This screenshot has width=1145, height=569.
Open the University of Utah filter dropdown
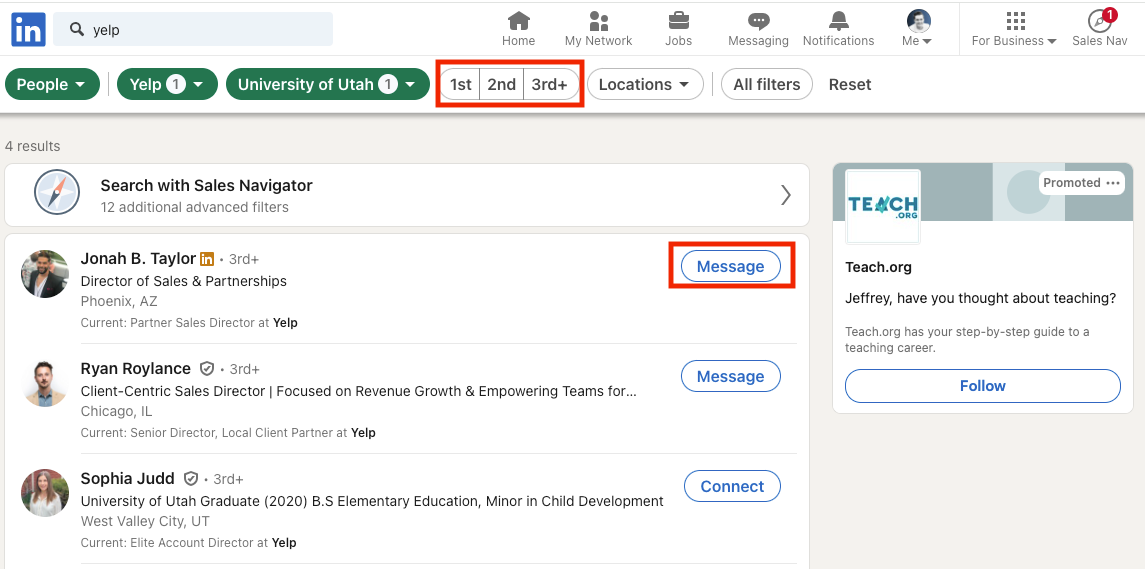[x=328, y=85]
